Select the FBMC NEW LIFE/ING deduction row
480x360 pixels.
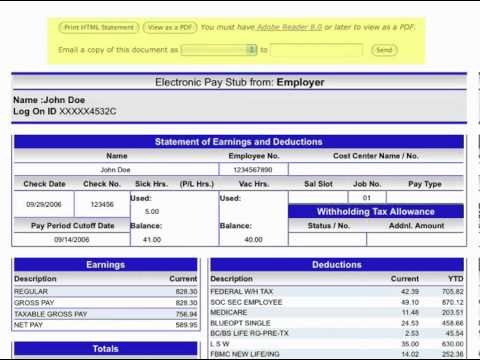click(x=337, y=354)
